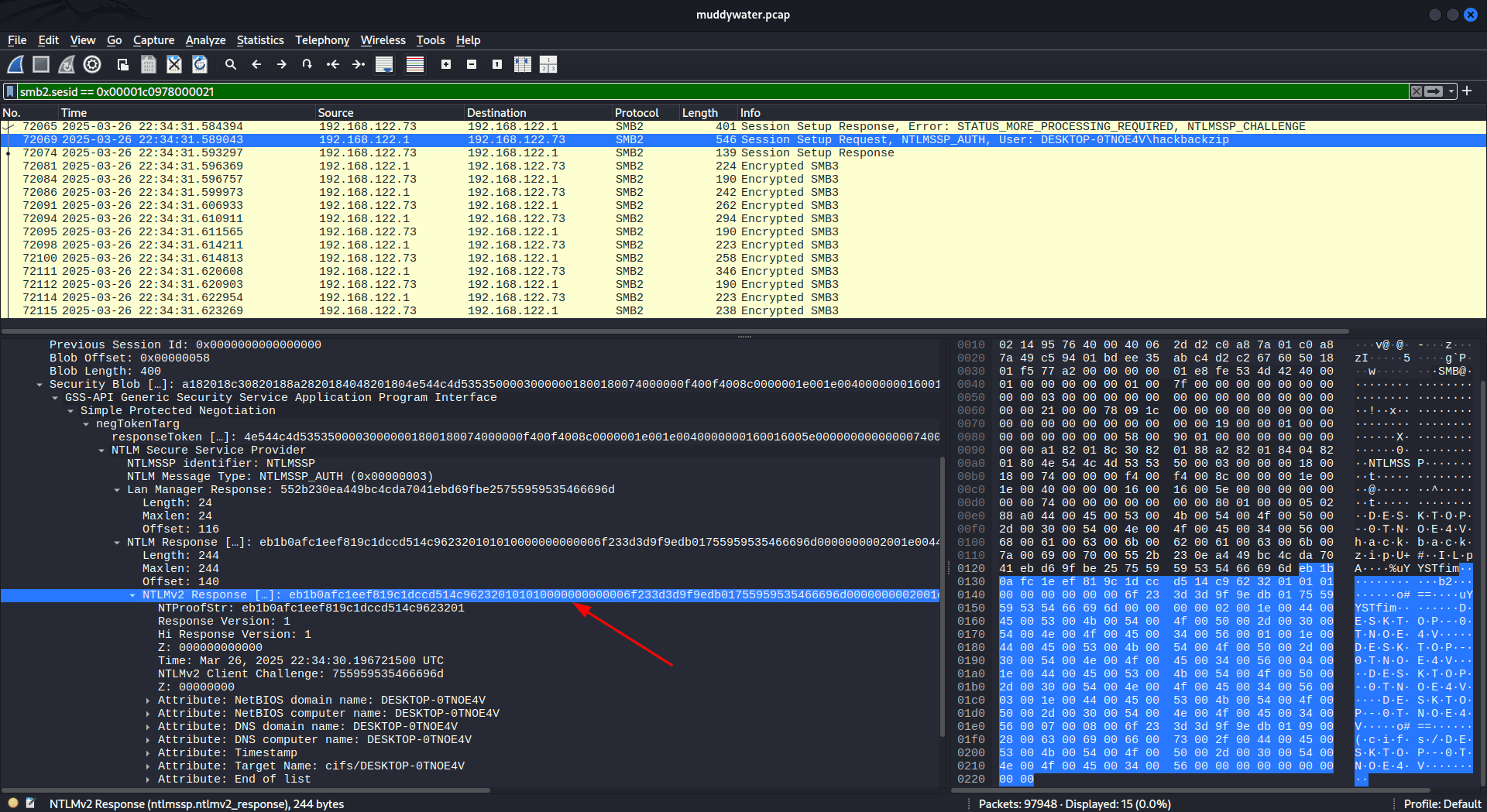The image size is (1487, 812).
Task: Zoom out main window text
Action: (472, 64)
